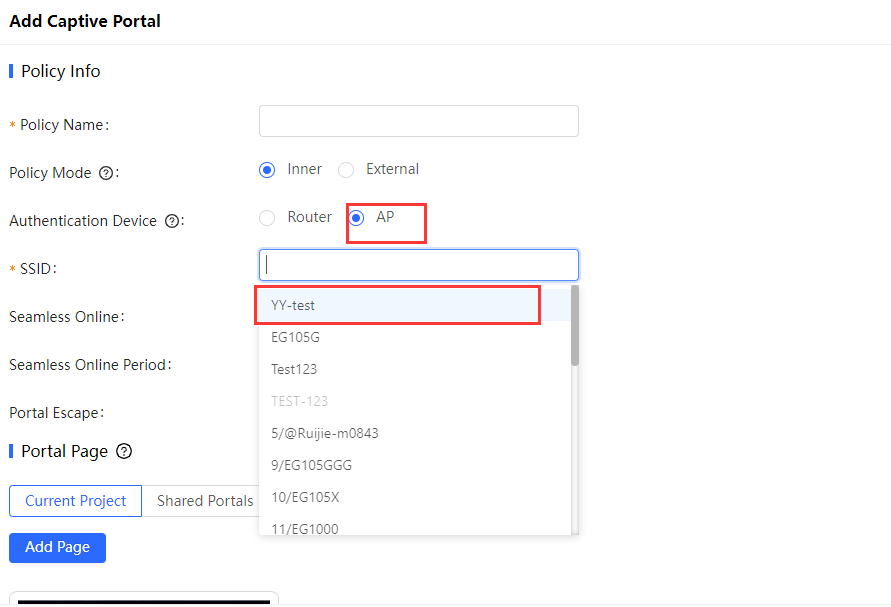
Task: Select Inner policy mode
Action: click(x=267, y=170)
